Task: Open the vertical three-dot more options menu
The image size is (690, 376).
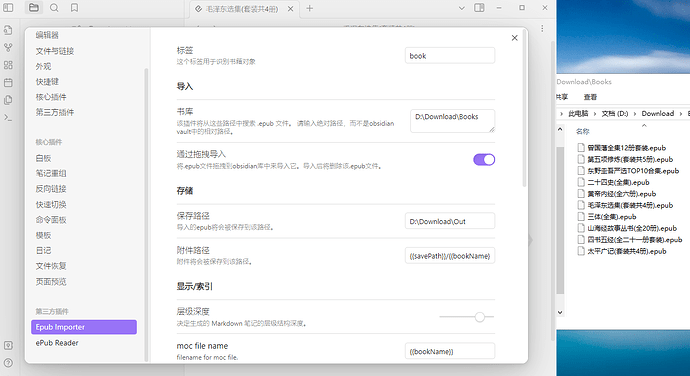Action: tap(542, 28)
